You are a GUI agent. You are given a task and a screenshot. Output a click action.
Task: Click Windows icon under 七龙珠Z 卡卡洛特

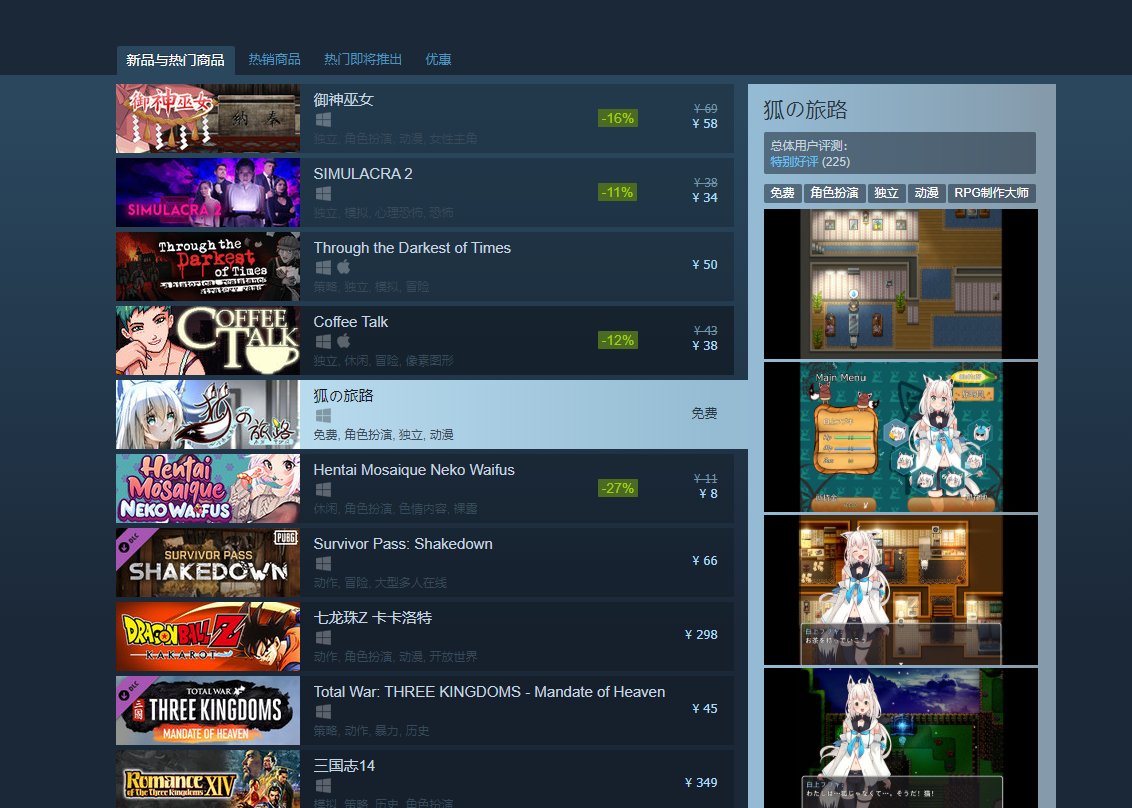(x=323, y=637)
